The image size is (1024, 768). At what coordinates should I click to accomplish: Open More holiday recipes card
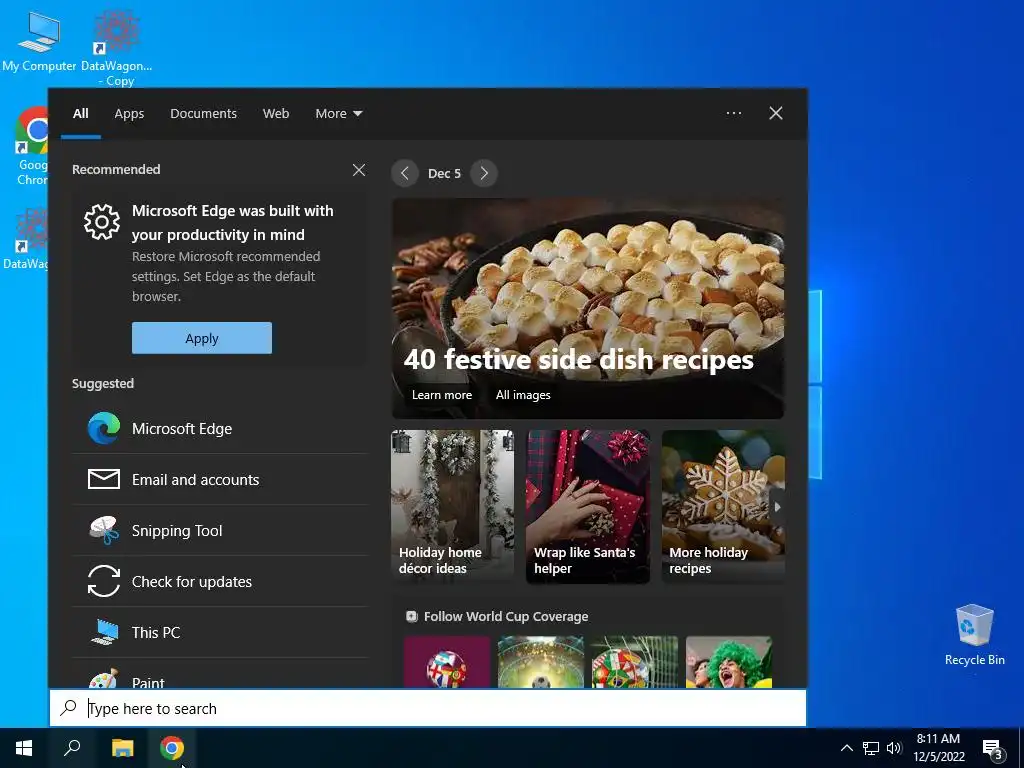(723, 506)
